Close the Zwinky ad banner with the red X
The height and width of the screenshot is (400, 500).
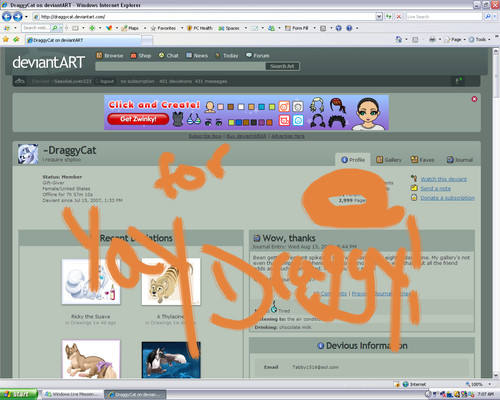click(474, 99)
